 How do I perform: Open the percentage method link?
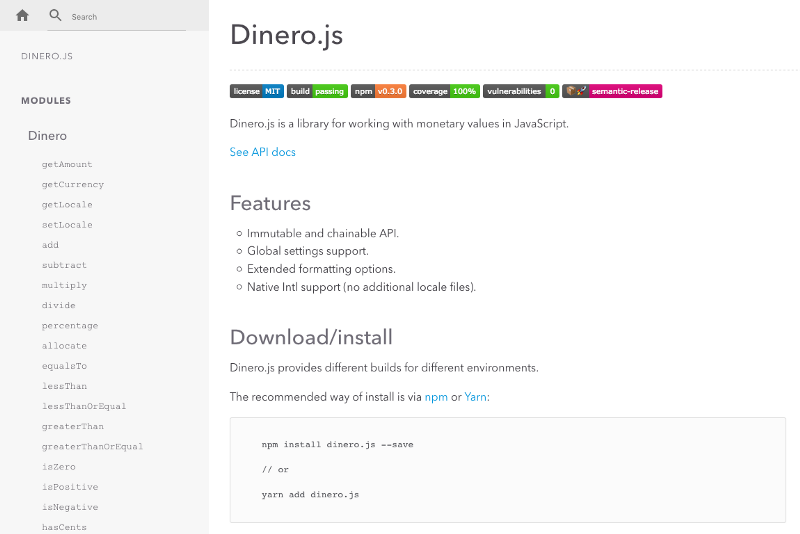(70, 325)
